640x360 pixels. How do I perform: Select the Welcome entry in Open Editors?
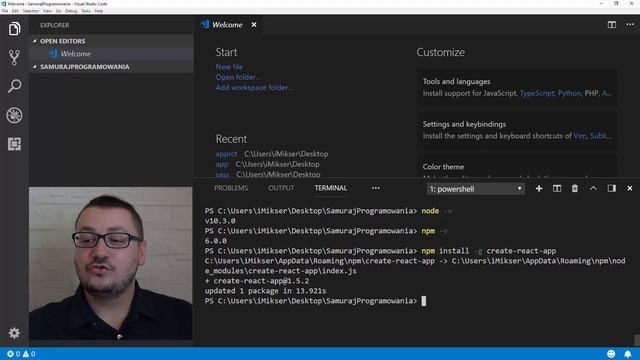[x=111, y=54]
